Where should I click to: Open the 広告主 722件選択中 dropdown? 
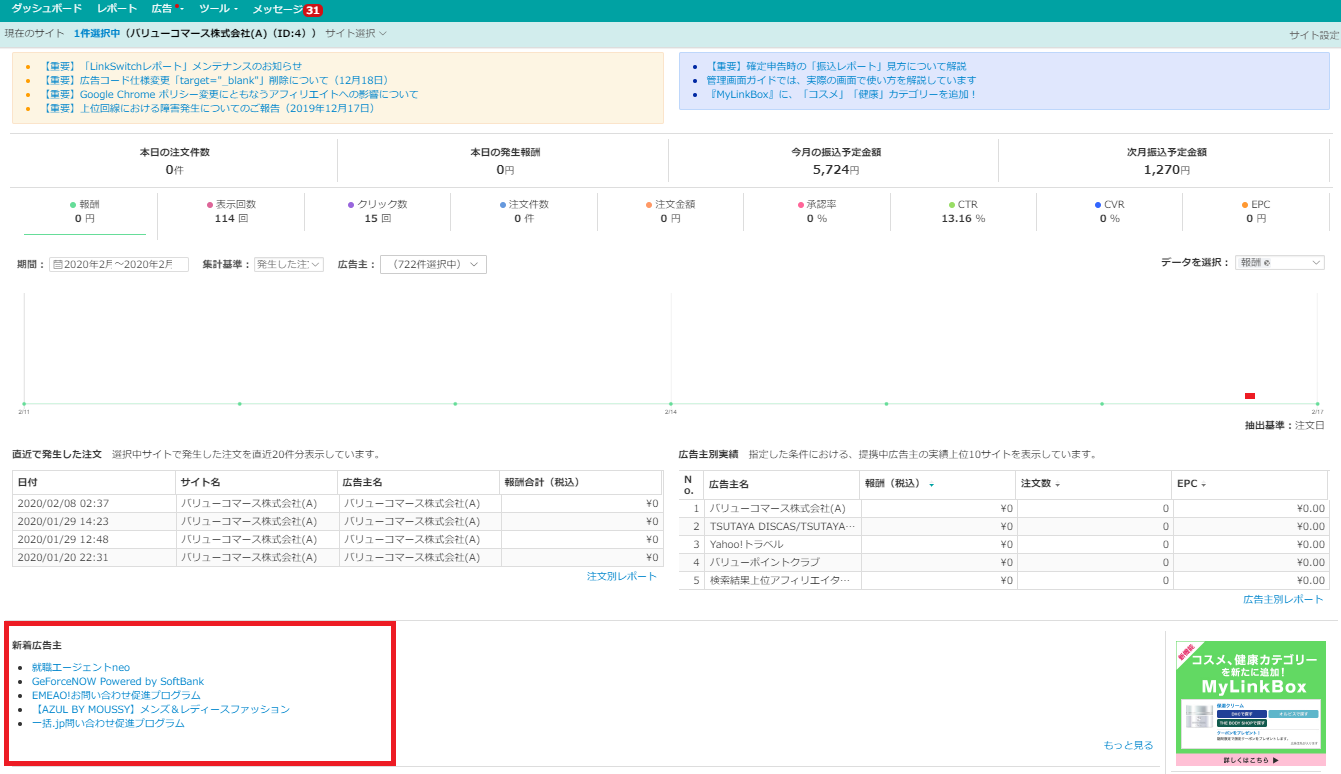[433, 265]
